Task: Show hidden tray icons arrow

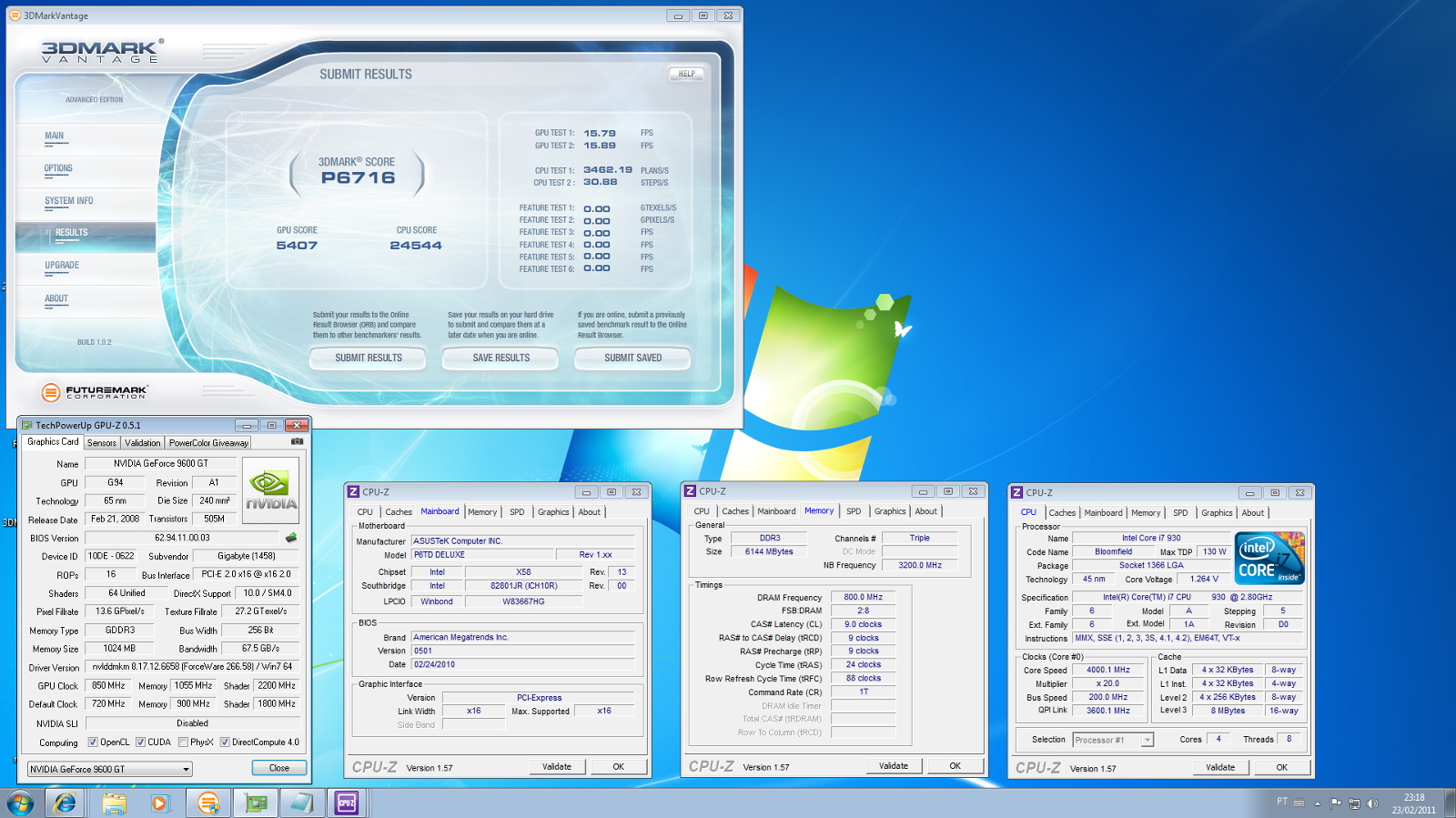Action: pyautogui.click(x=1317, y=803)
